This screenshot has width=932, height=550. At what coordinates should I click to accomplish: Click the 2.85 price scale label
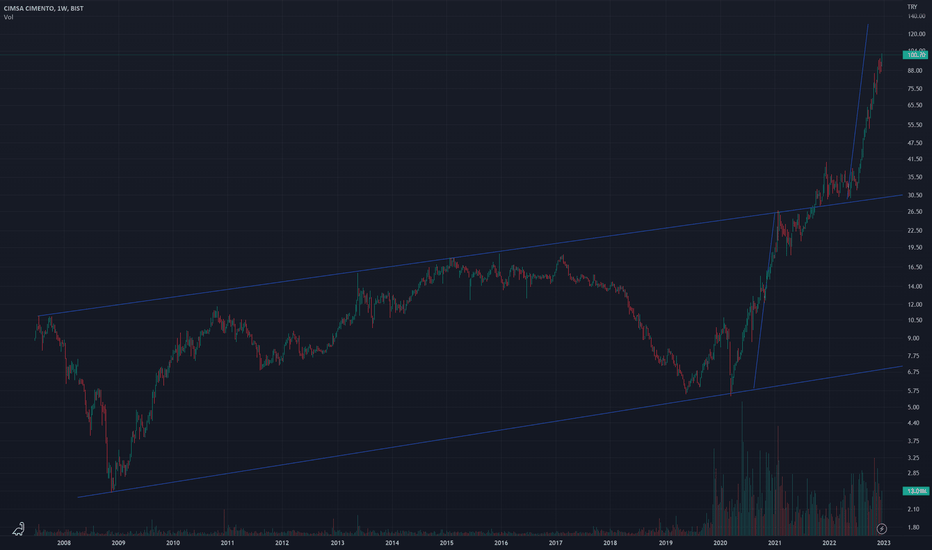pos(914,474)
